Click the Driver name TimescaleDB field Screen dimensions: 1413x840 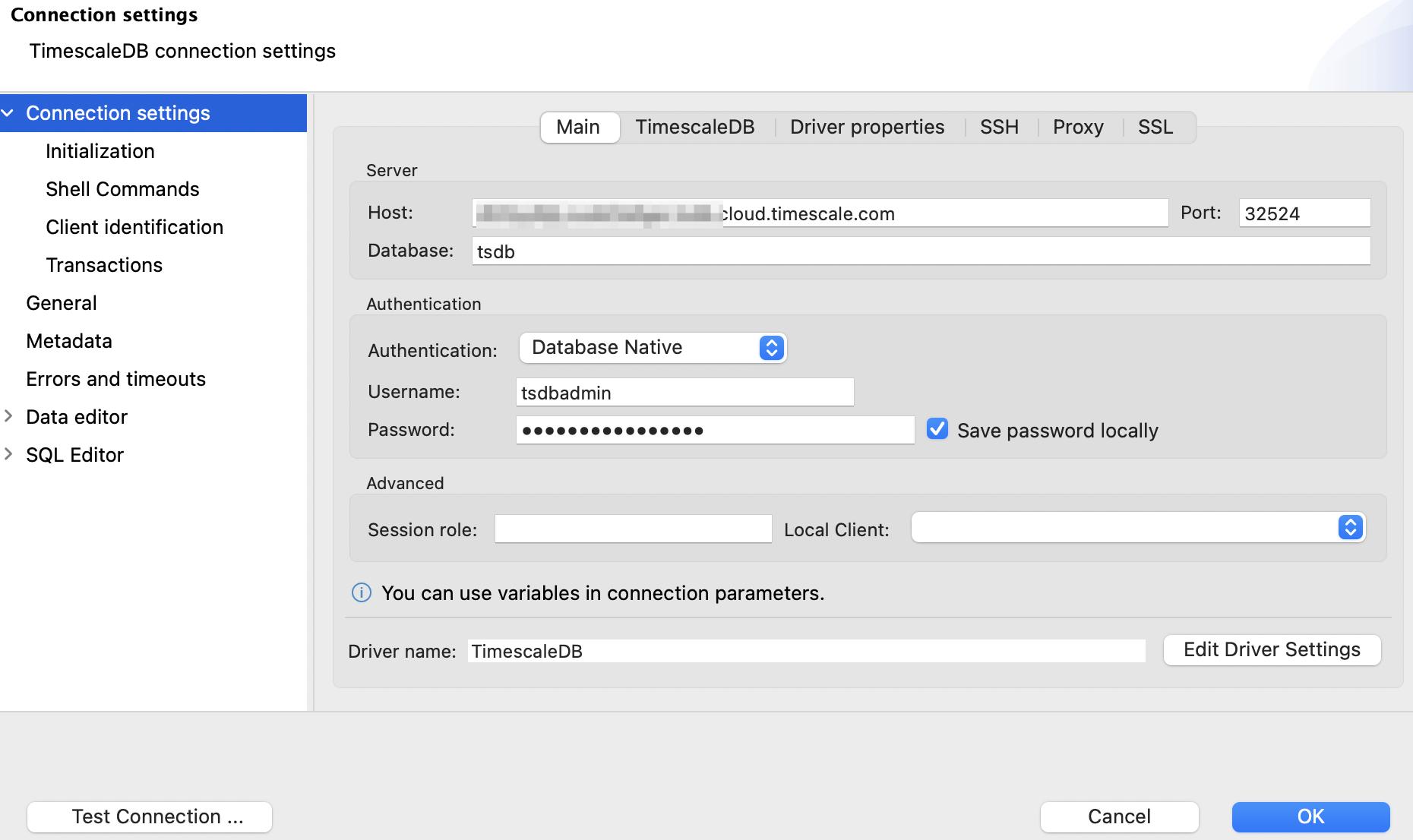[x=806, y=651]
